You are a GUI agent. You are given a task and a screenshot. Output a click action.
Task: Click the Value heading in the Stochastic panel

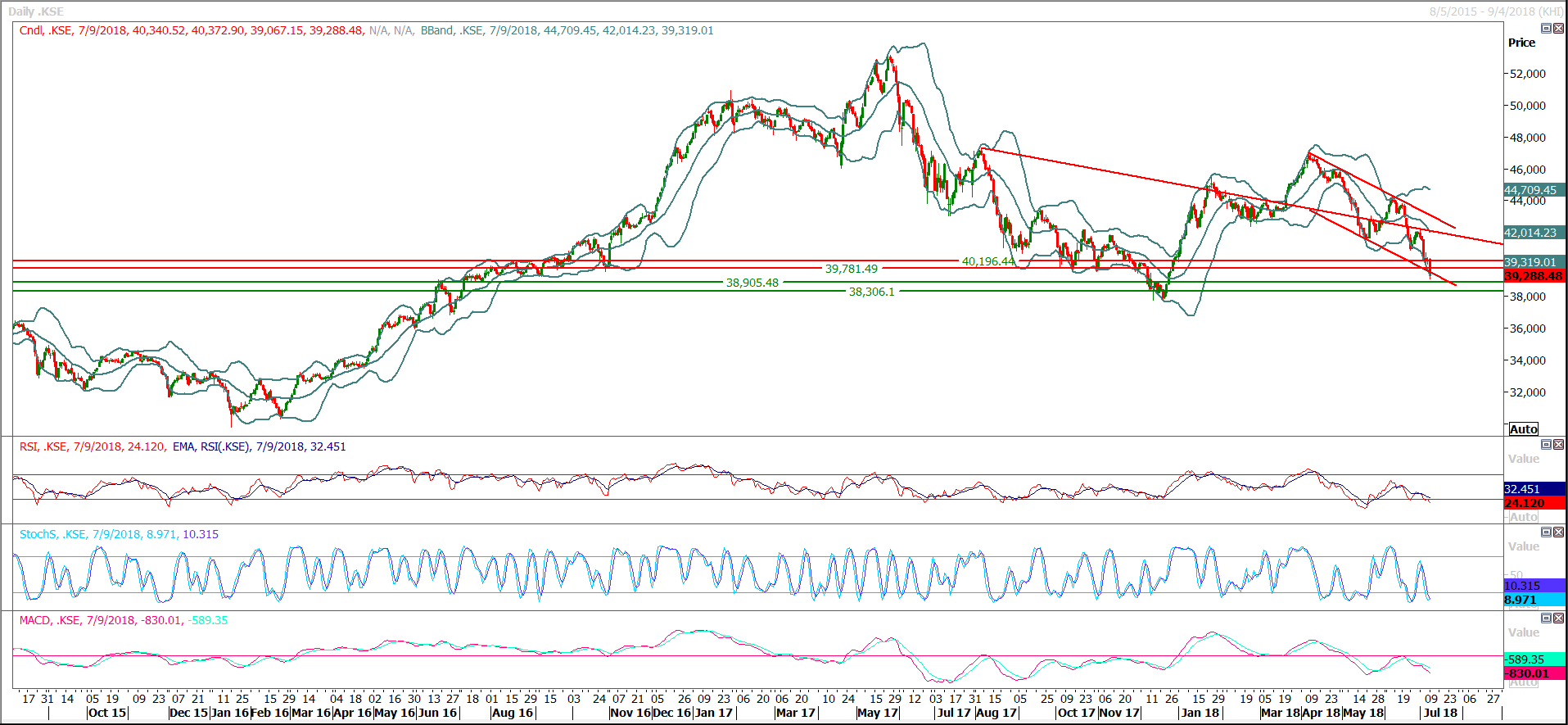click(x=1524, y=546)
